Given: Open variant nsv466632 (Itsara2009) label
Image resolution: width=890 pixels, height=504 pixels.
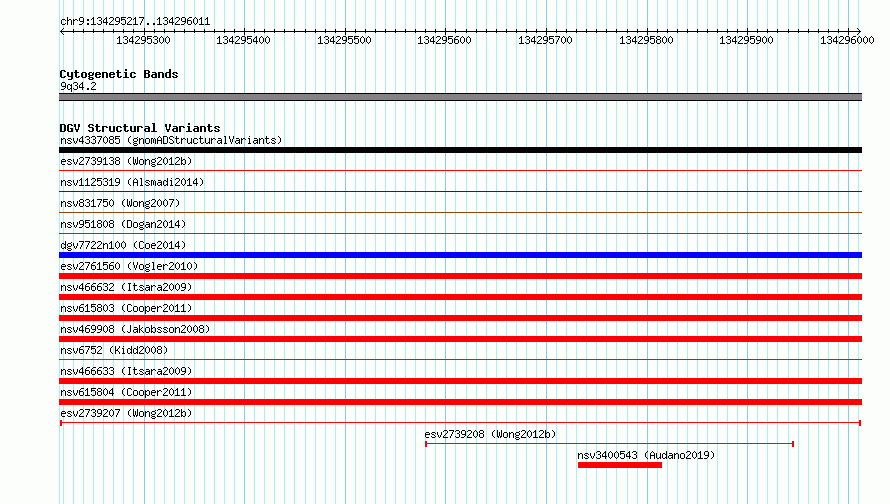Looking at the screenshot, I should pyautogui.click(x=126, y=287).
